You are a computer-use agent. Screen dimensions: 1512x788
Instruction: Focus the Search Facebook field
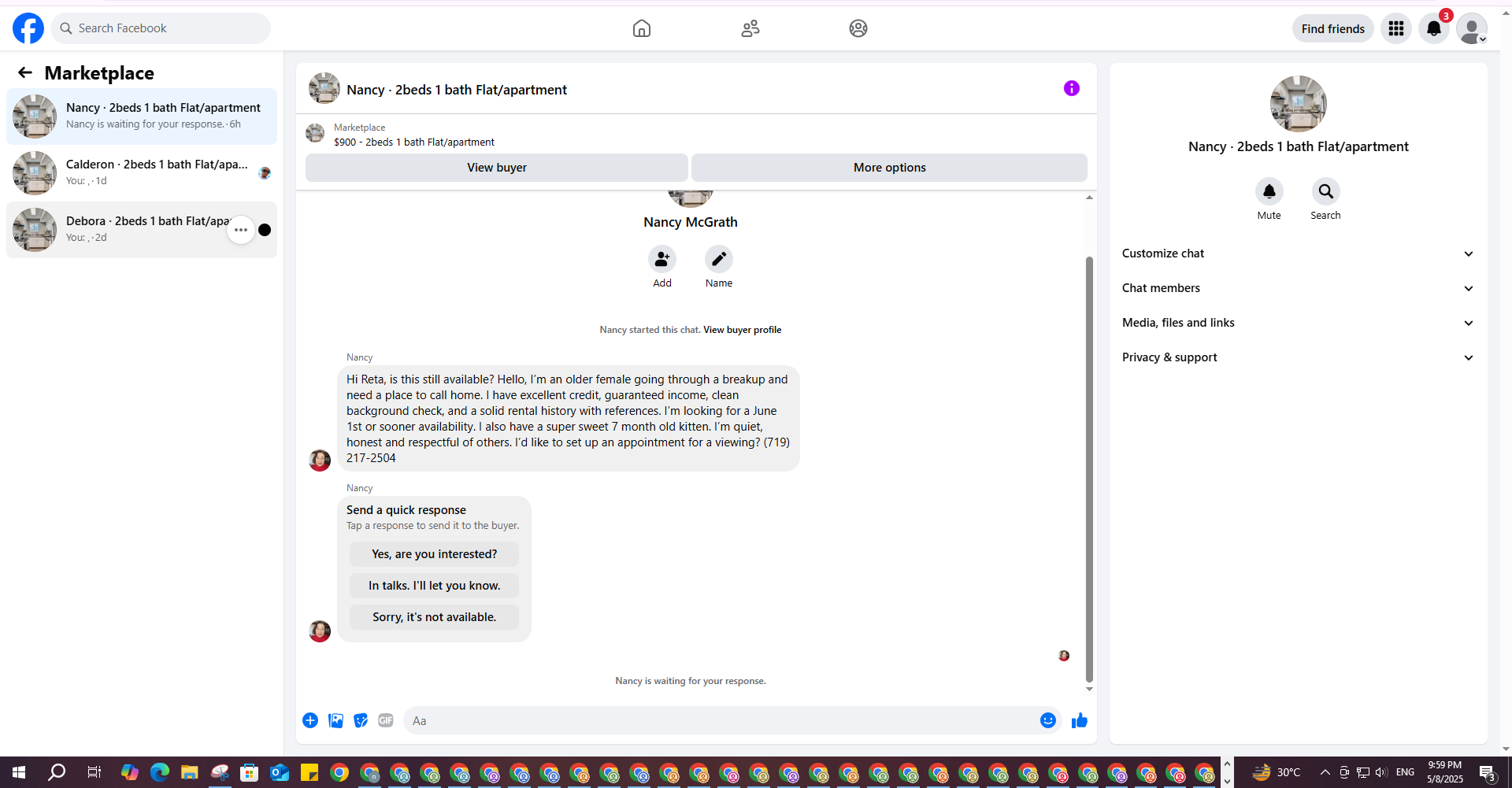pos(161,28)
